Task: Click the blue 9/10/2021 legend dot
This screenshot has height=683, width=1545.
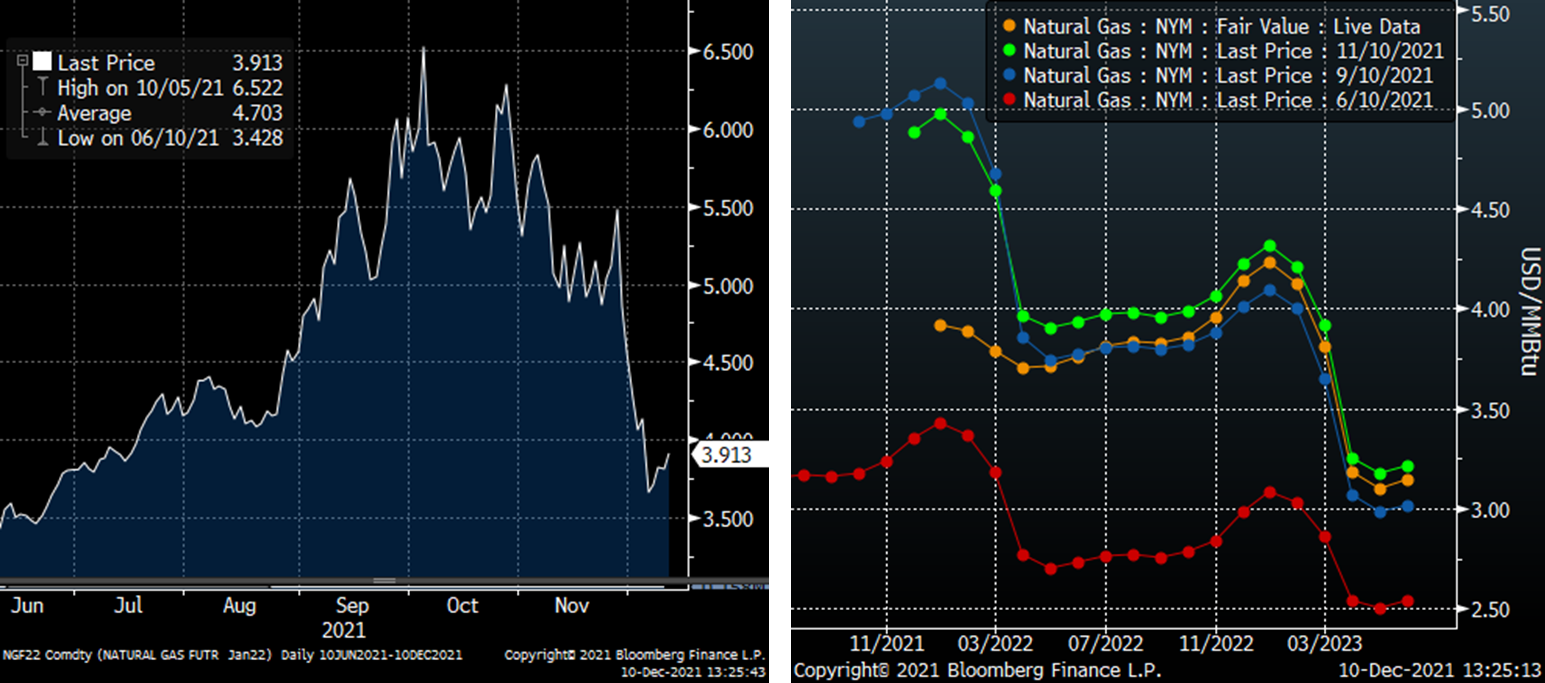Action: tap(1008, 76)
